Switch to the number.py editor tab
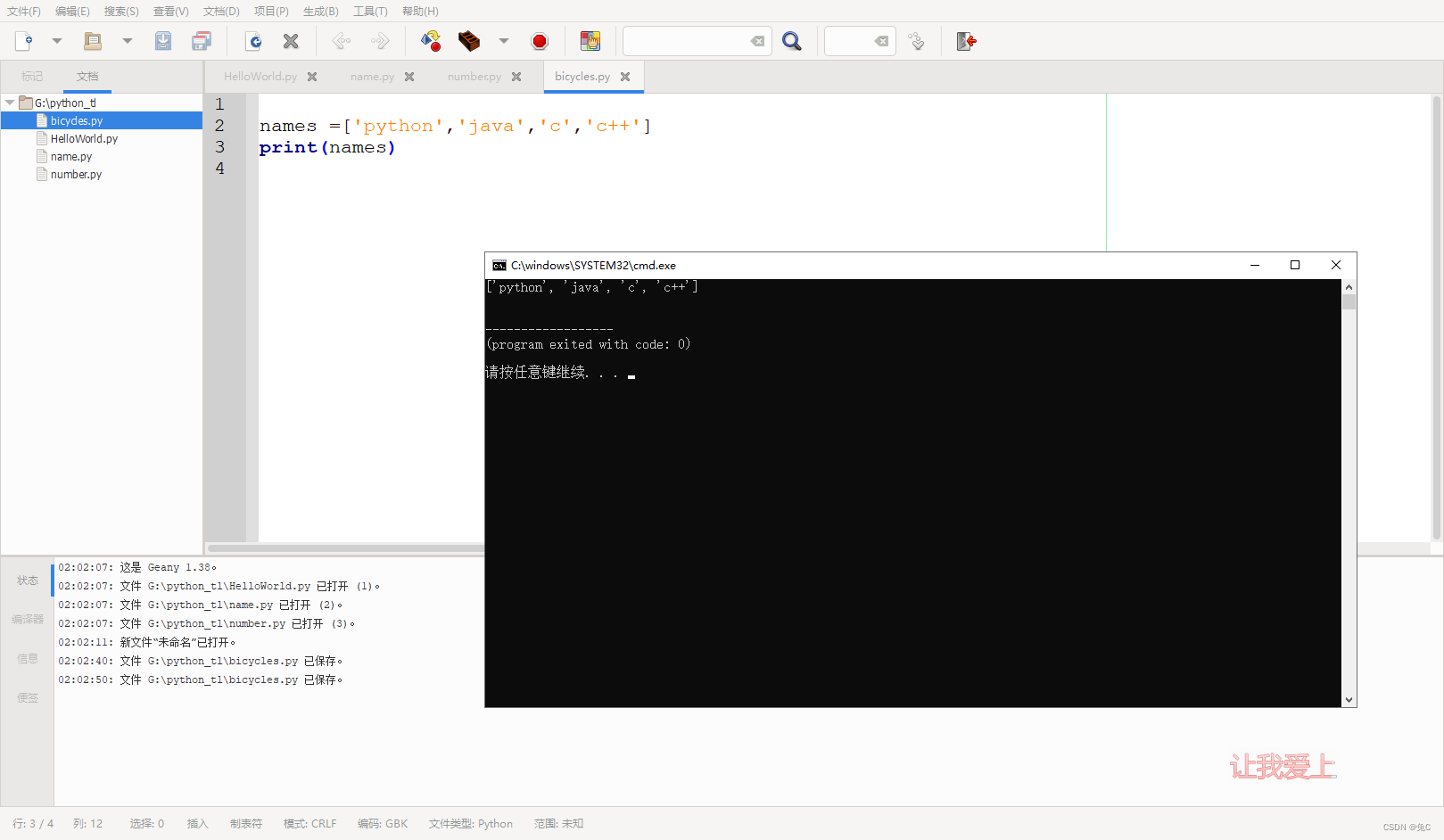Image resolution: width=1444 pixels, height=840 pixels. click(x=474, y=77)
